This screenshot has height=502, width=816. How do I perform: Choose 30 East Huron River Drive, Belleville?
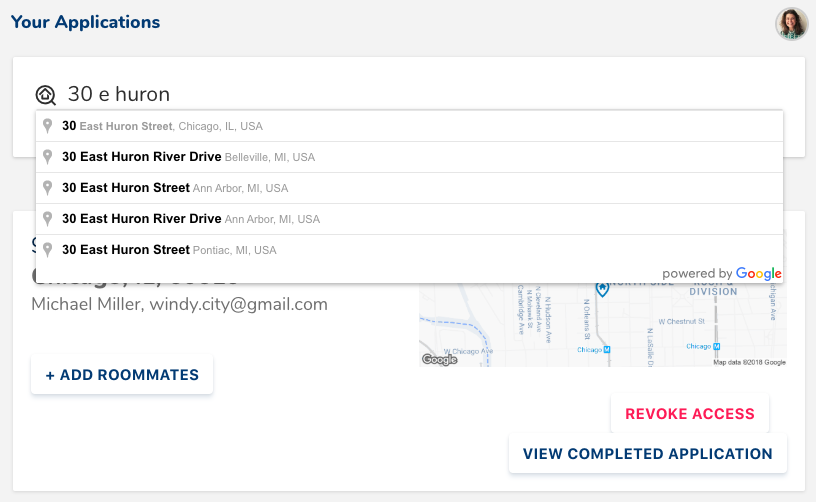click(188, 157)
